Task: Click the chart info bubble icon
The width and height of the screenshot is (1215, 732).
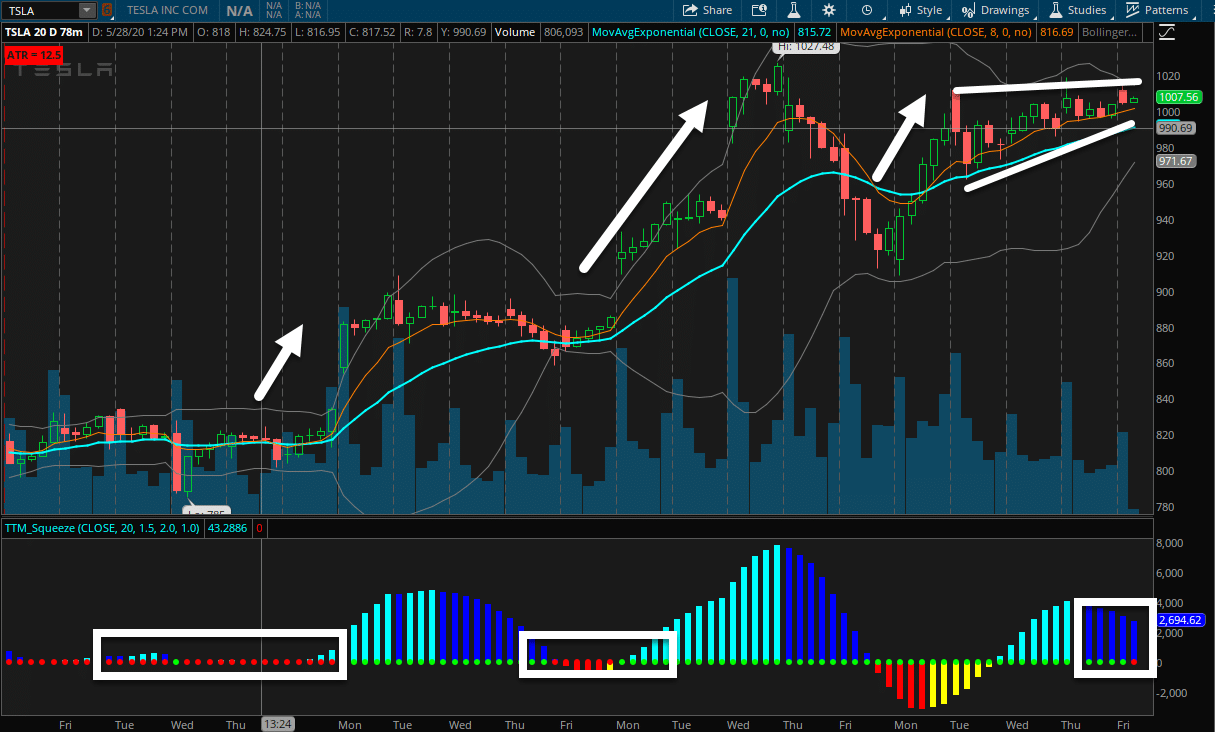Action: tap(759, 10)
